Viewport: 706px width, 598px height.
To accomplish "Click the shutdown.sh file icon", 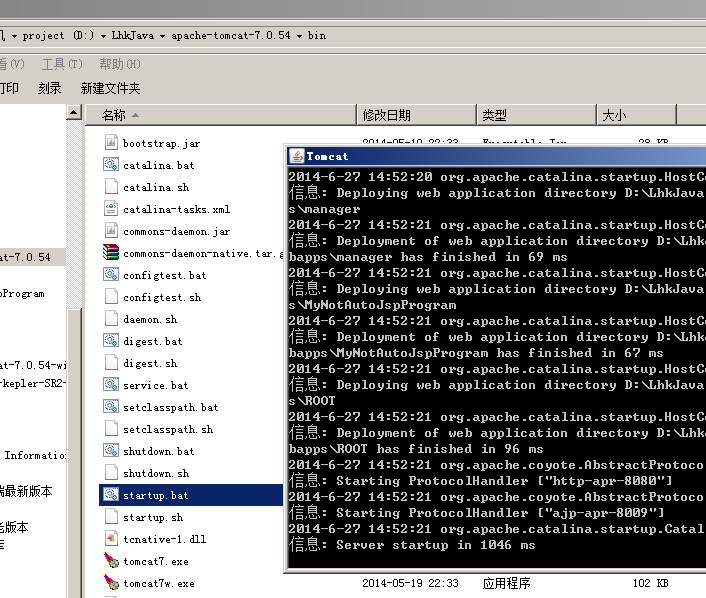I will (111, 472).
